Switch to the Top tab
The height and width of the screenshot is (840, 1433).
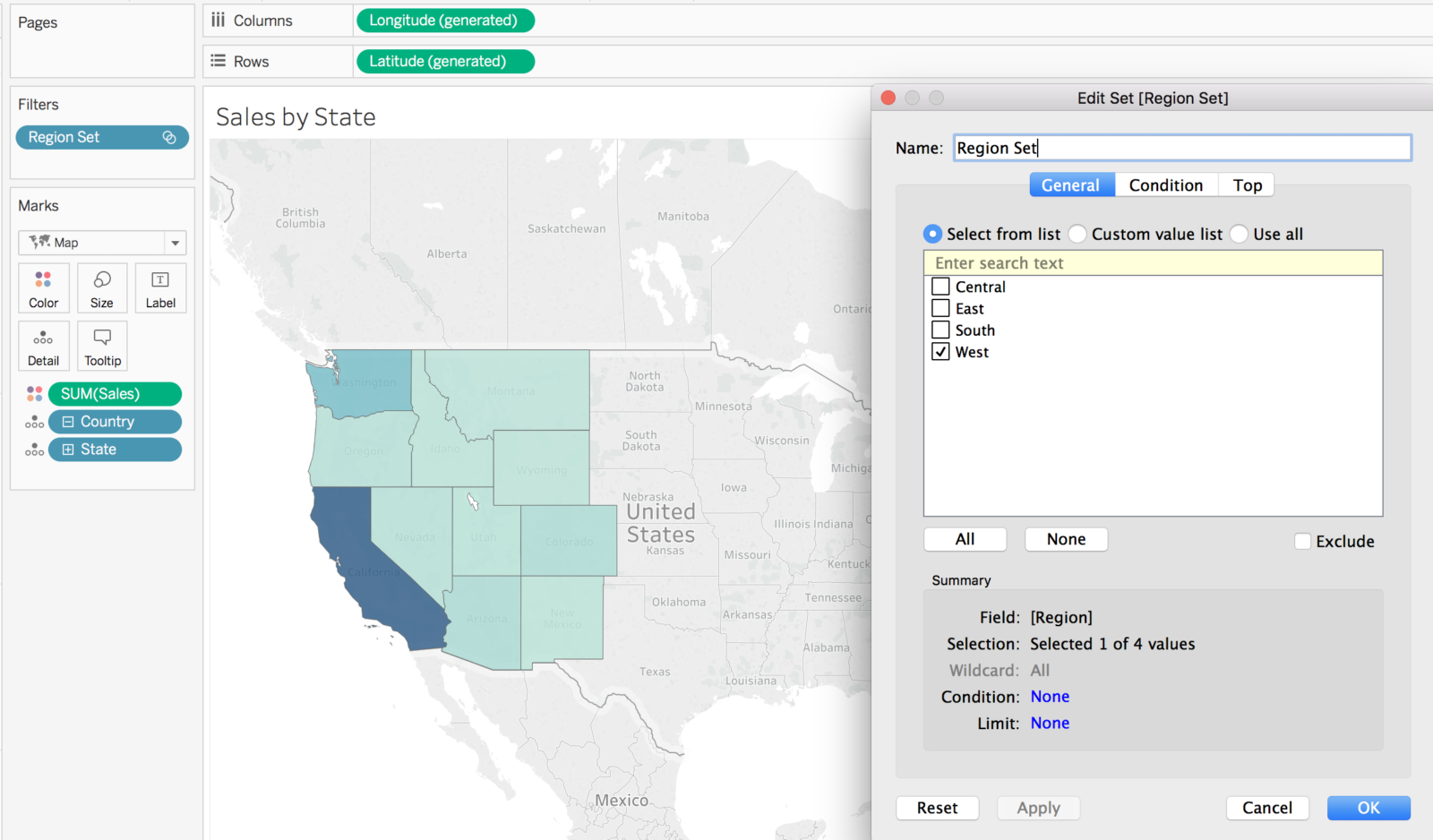point(1247,185)
